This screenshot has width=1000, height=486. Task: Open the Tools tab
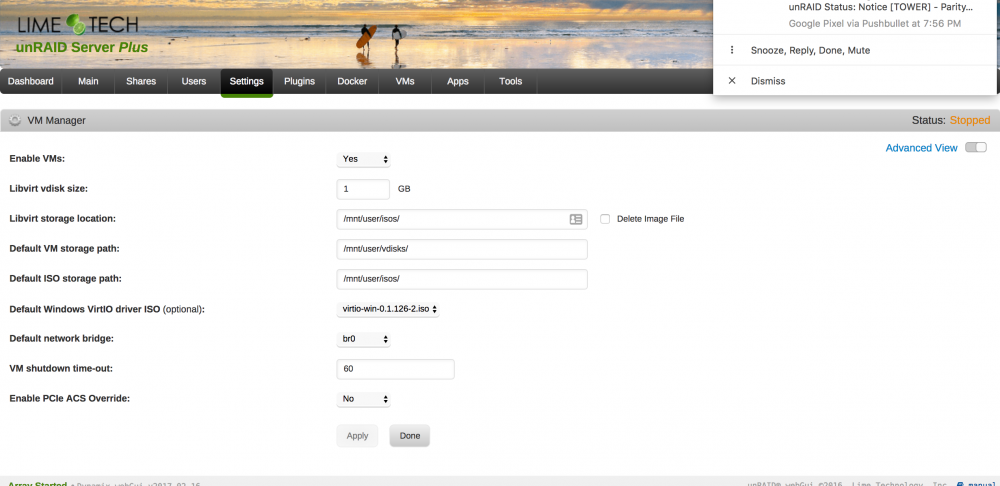(511, 82)
